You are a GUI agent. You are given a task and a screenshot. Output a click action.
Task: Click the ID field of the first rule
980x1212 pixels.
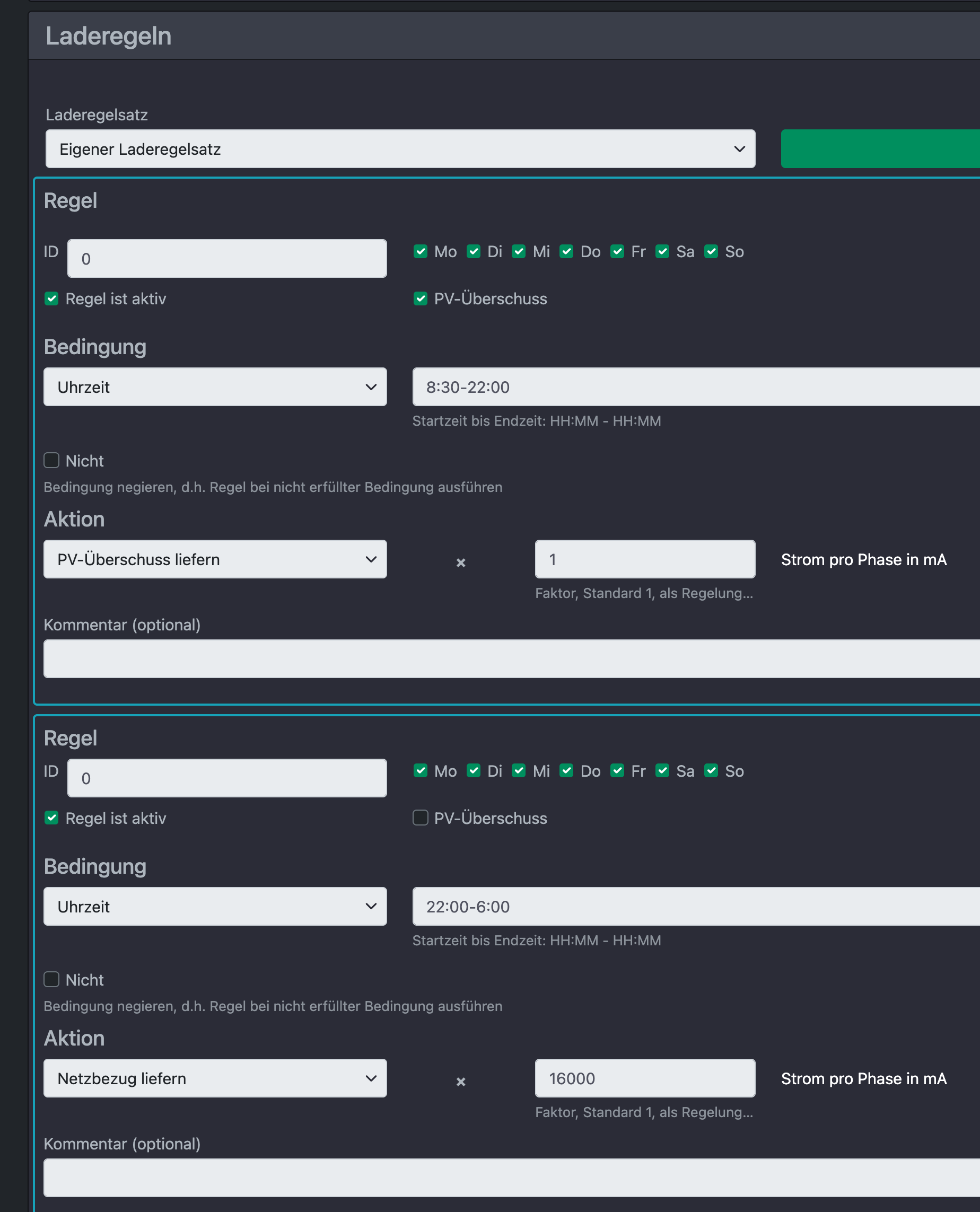pos(227,259)
